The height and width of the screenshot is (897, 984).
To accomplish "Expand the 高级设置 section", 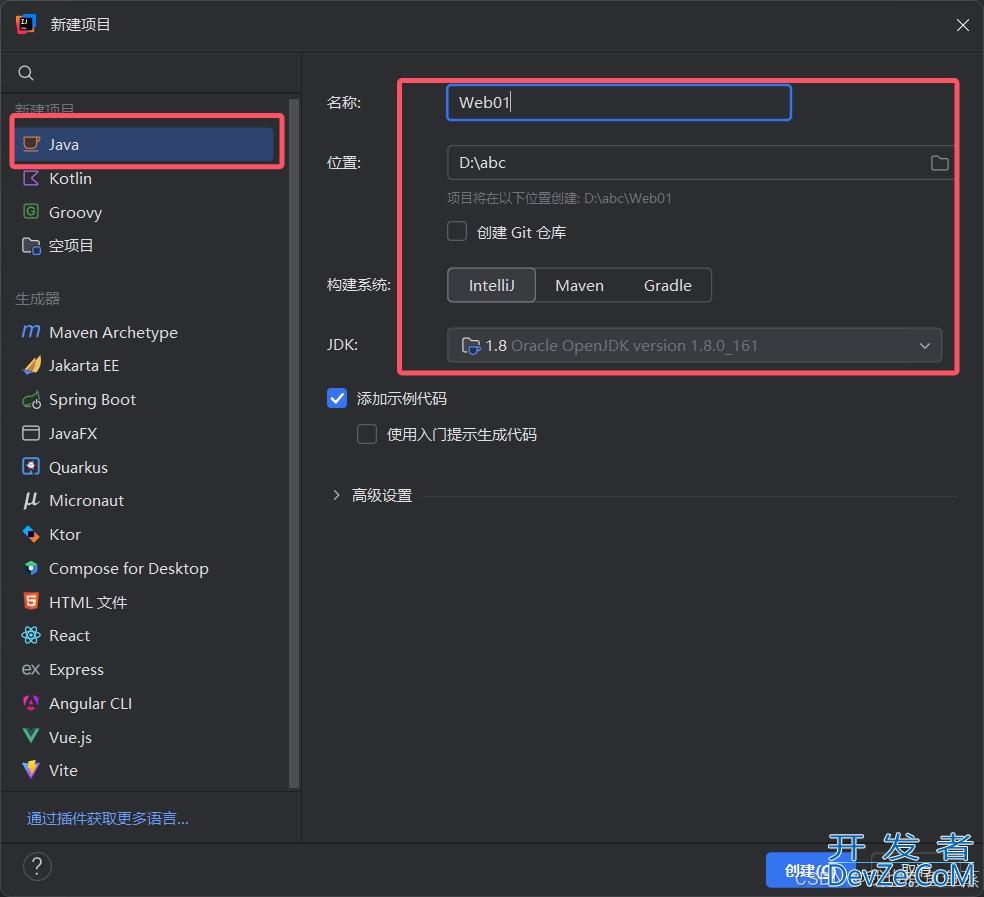I will click(x=337, y=495).
